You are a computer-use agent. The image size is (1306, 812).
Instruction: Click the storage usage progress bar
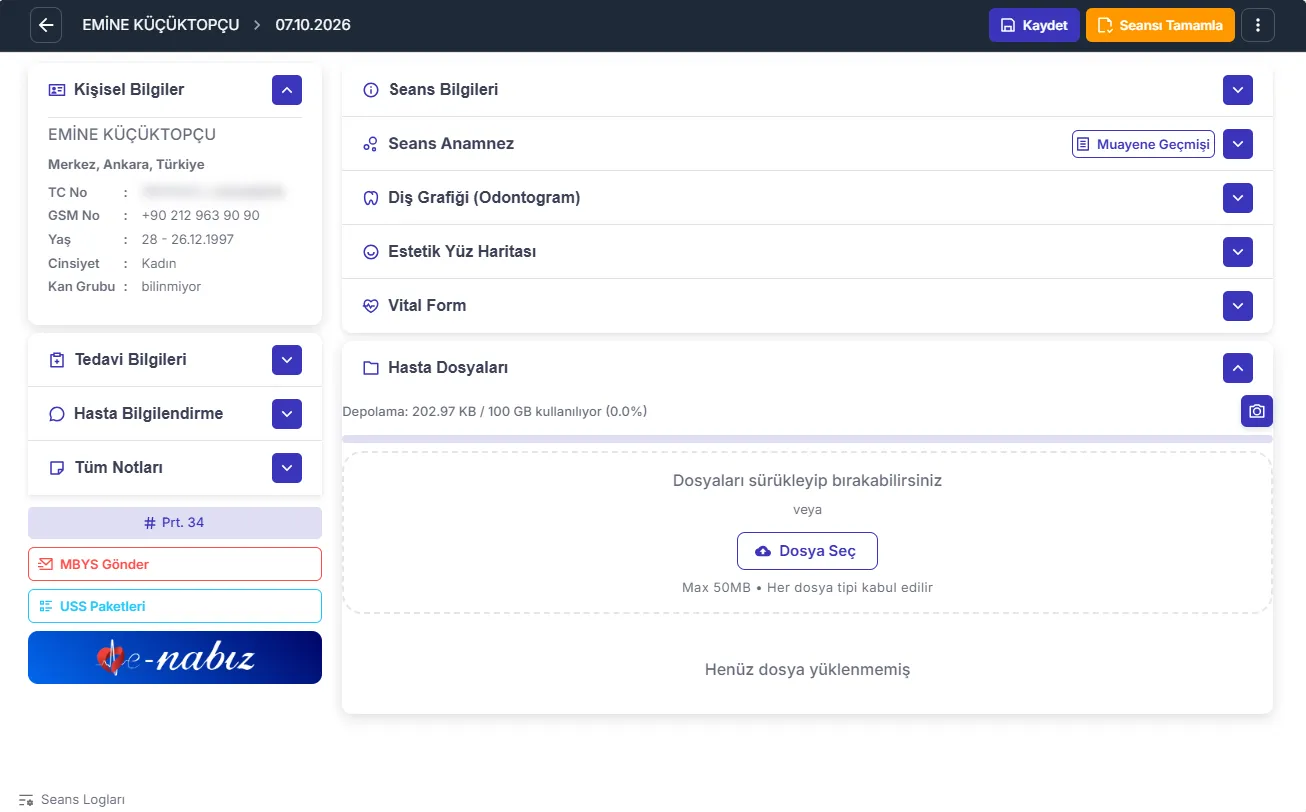(807, 439)
